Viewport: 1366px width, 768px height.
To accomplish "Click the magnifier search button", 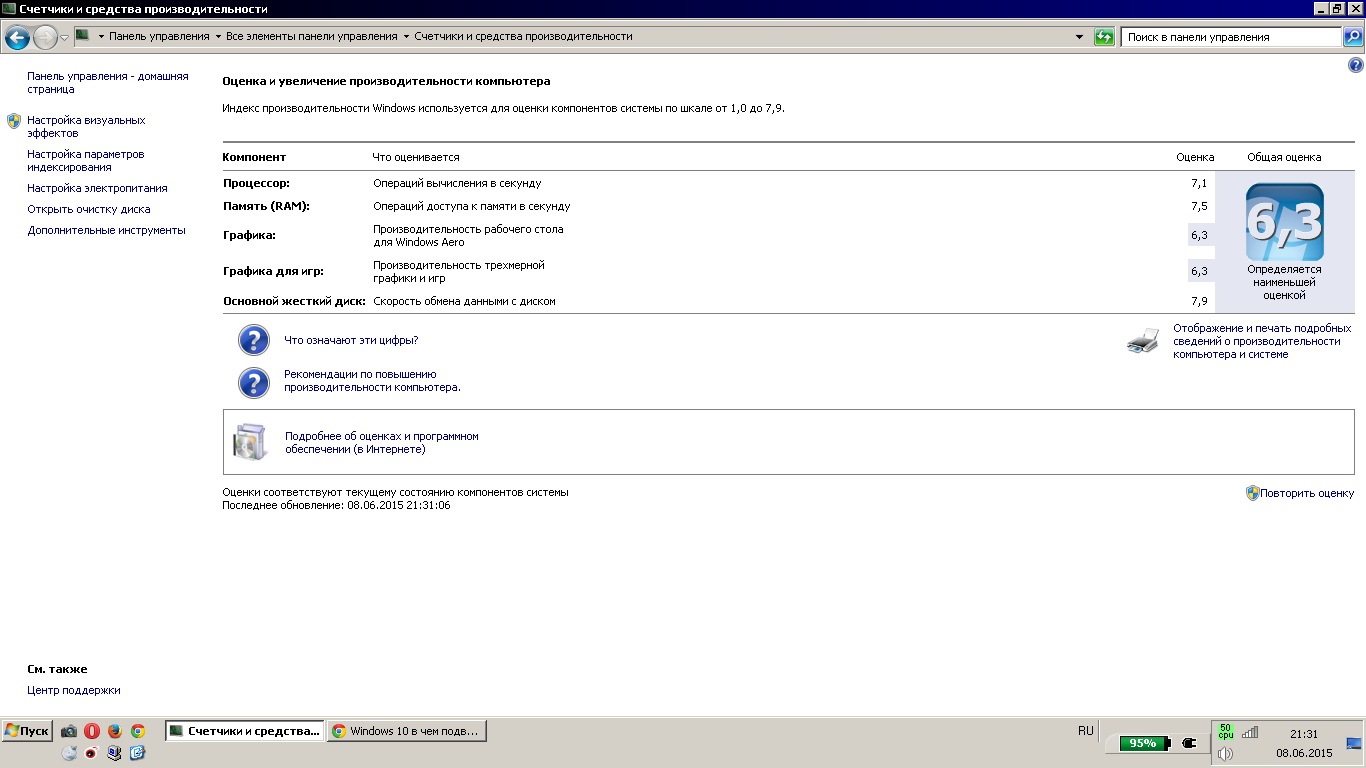I will coord(1352,37).
